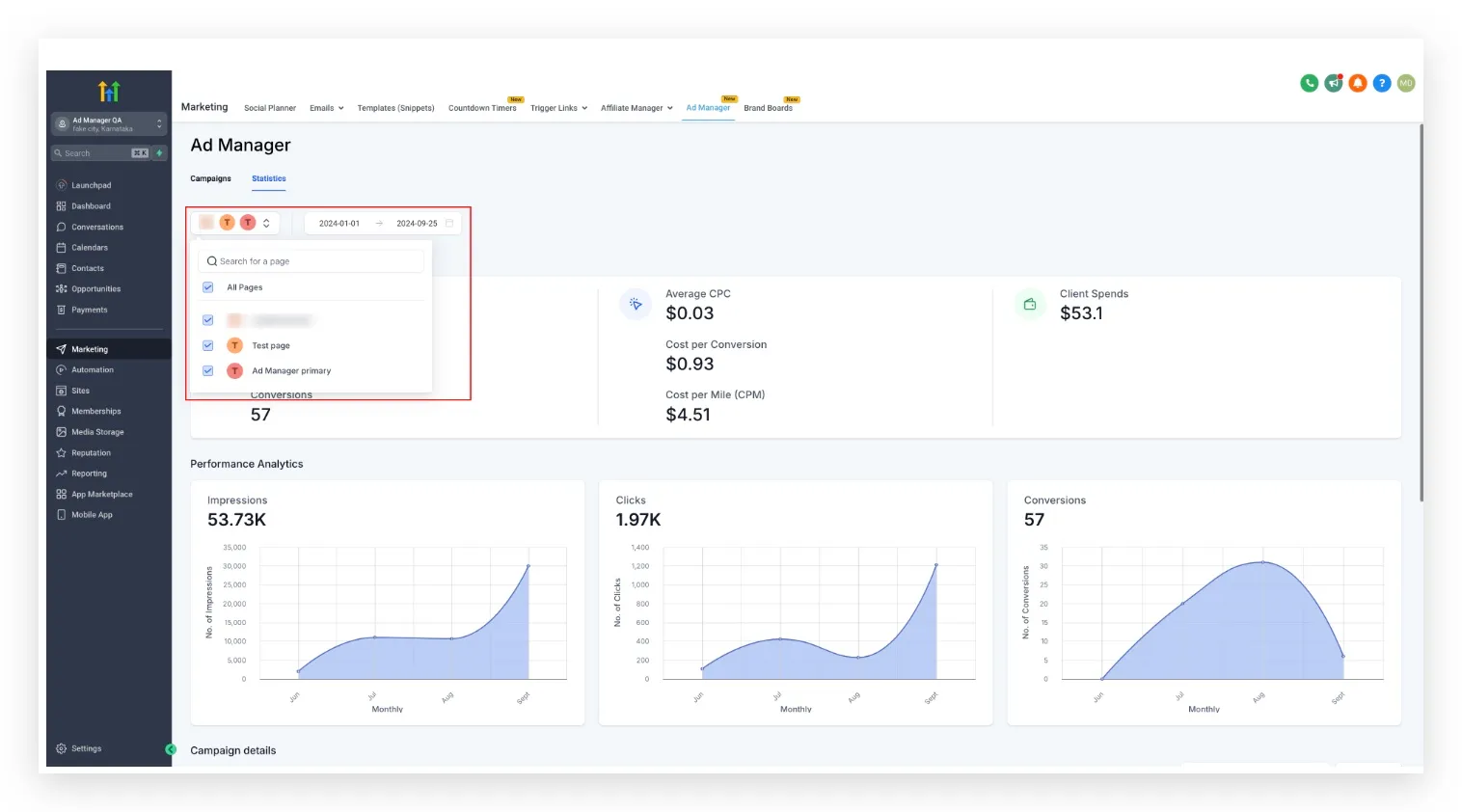Viewport: 1462px width, 812px height.
Task: Click the calendar icon in date range
Action: click(449, 223)
